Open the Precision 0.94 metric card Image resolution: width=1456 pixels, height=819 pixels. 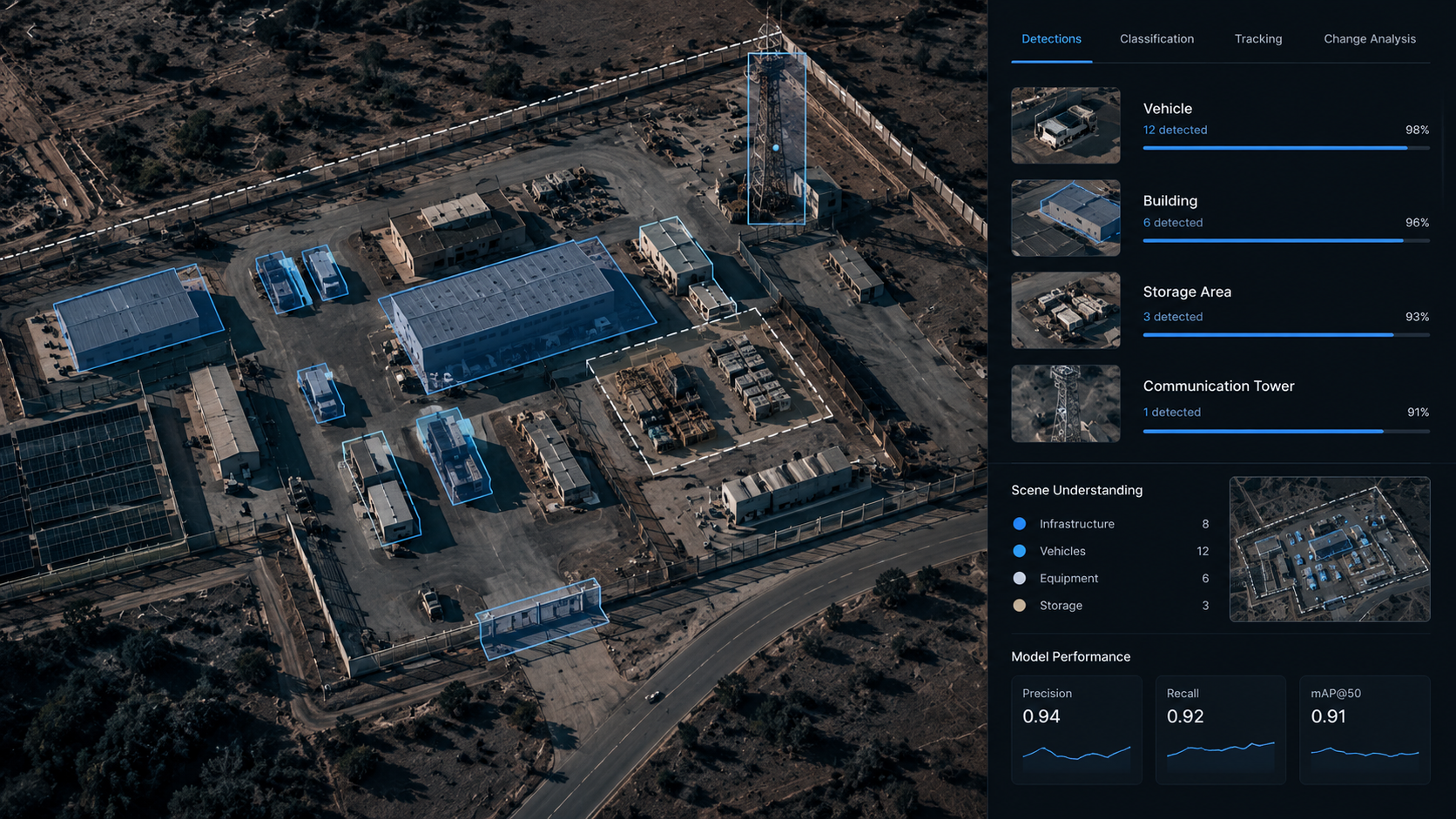tap(1076, 730)
